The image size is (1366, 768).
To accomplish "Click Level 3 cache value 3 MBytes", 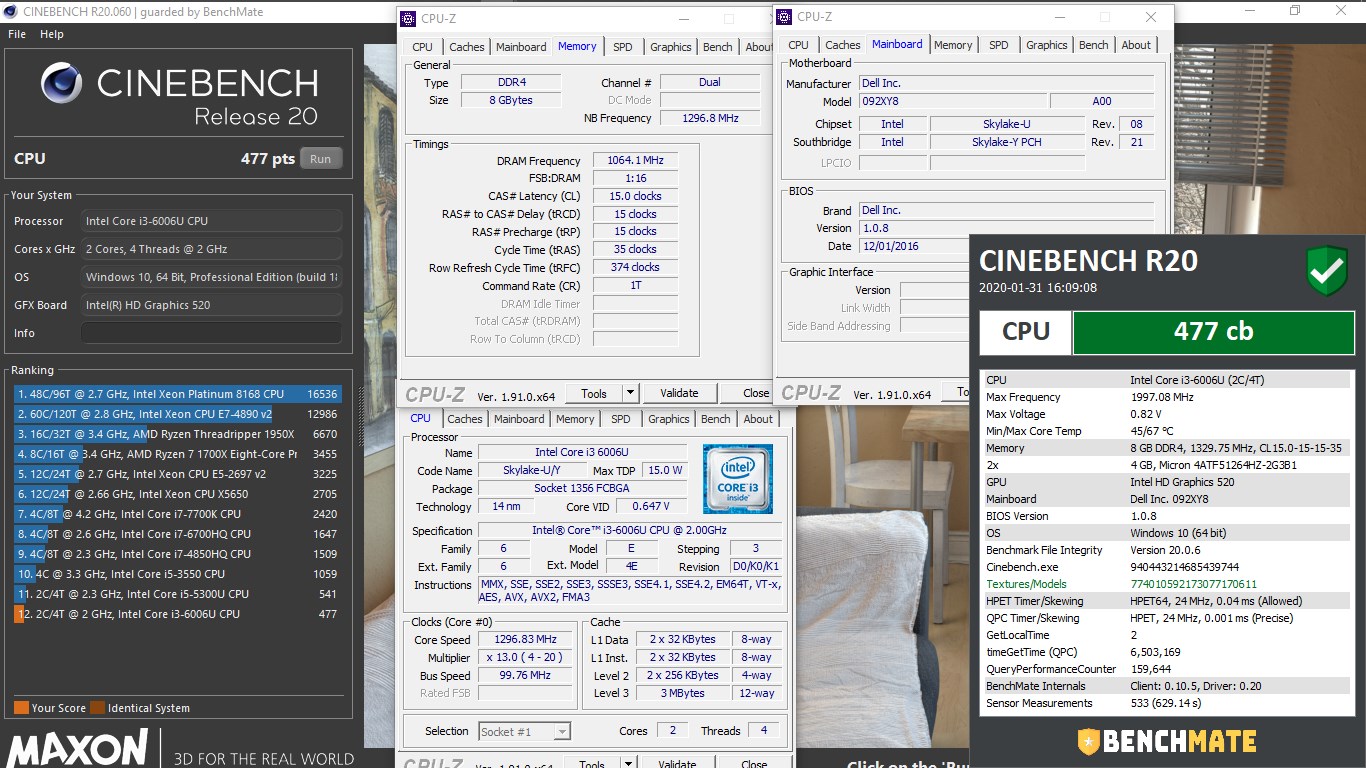I will [x=682, y=693].
